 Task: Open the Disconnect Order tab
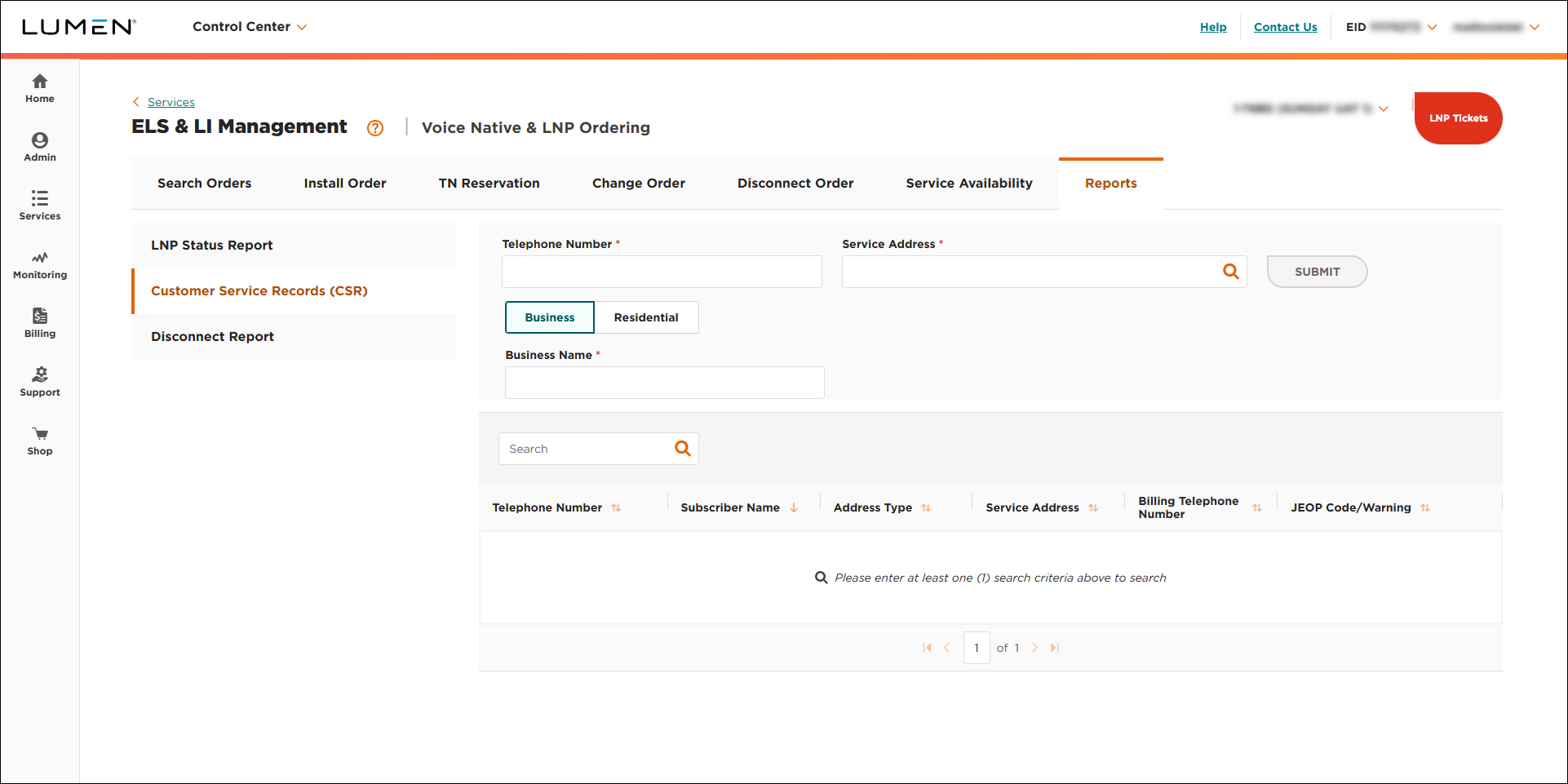(795, 184)
